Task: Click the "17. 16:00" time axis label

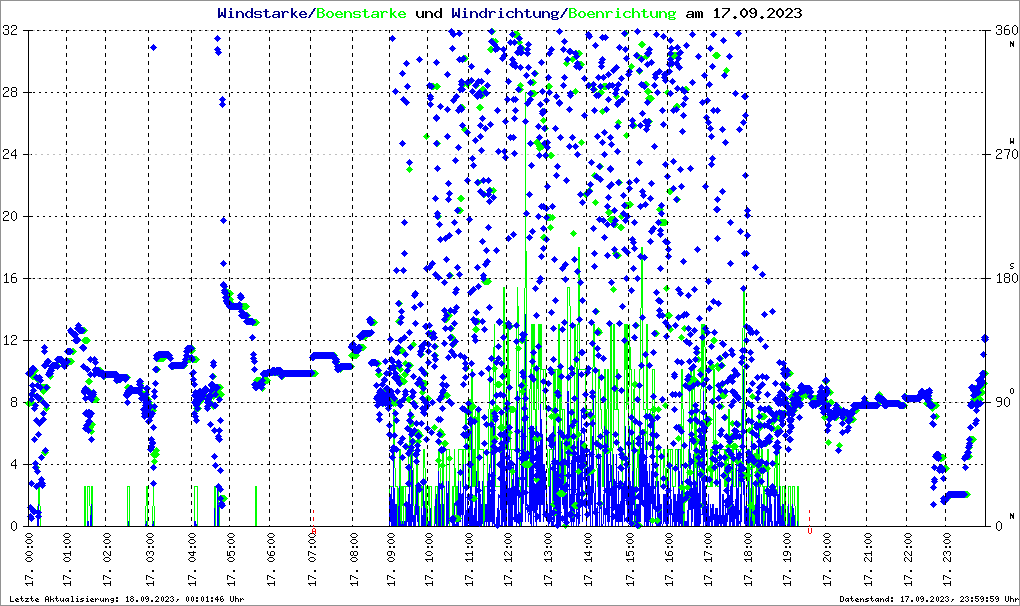Action: pyautogui.click(x=669, y=559)
